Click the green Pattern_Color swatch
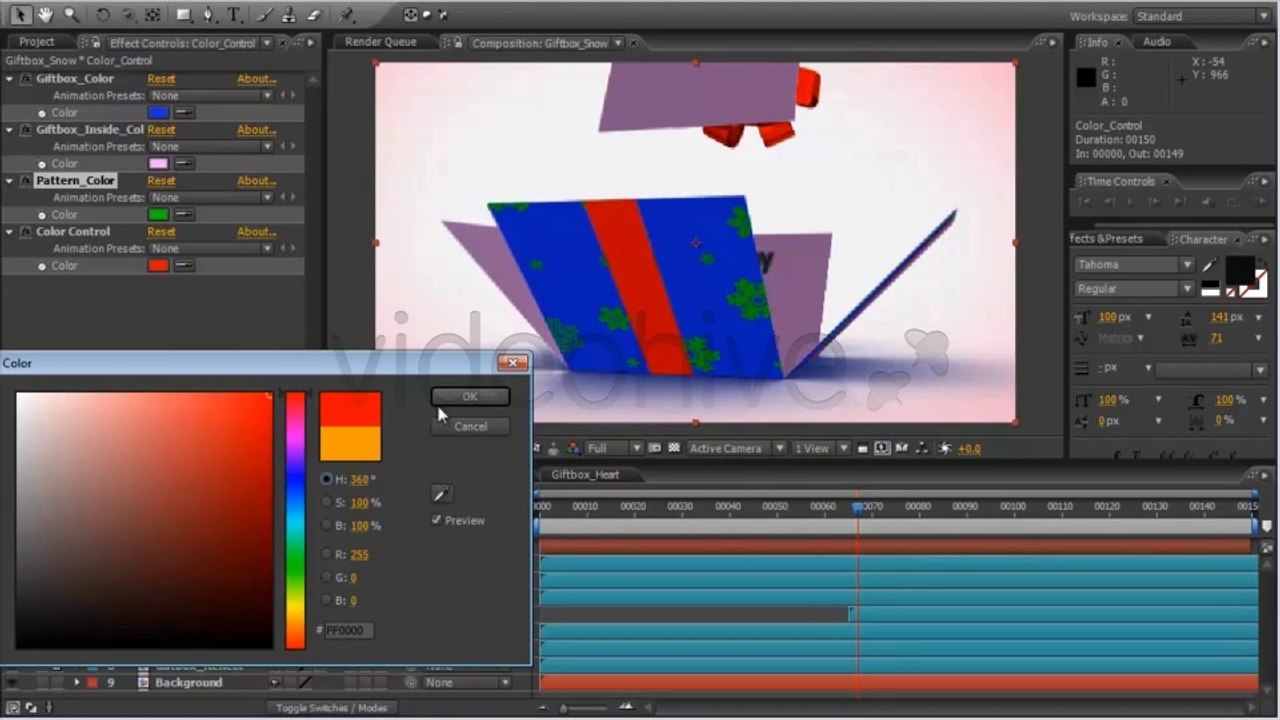1280x720 pixels. tap(158, 215)
